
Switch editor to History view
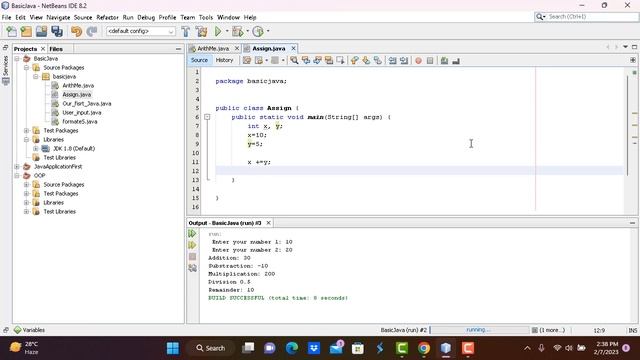224,60
